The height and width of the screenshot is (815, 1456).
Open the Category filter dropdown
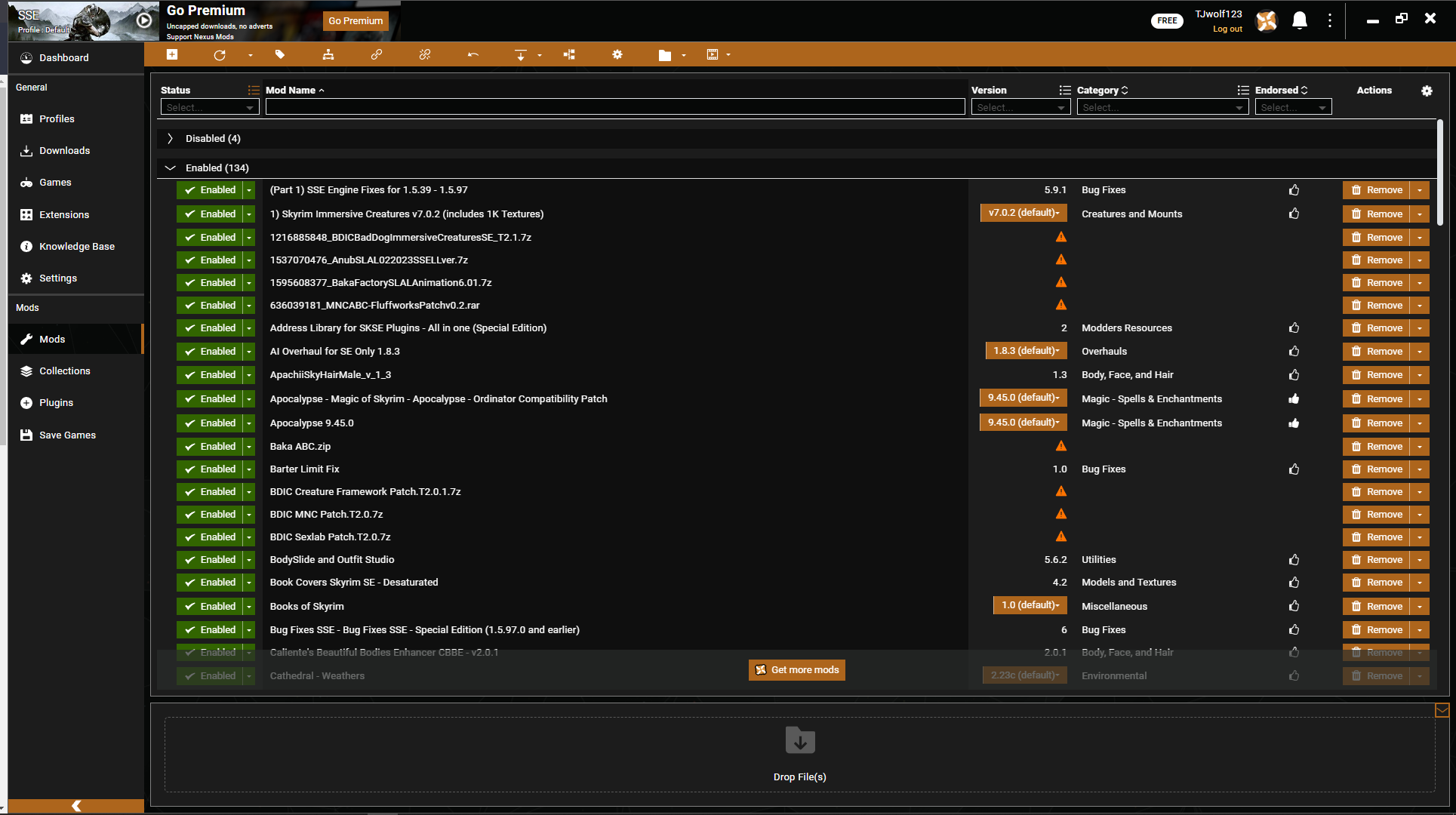(x=1162, y=107)
